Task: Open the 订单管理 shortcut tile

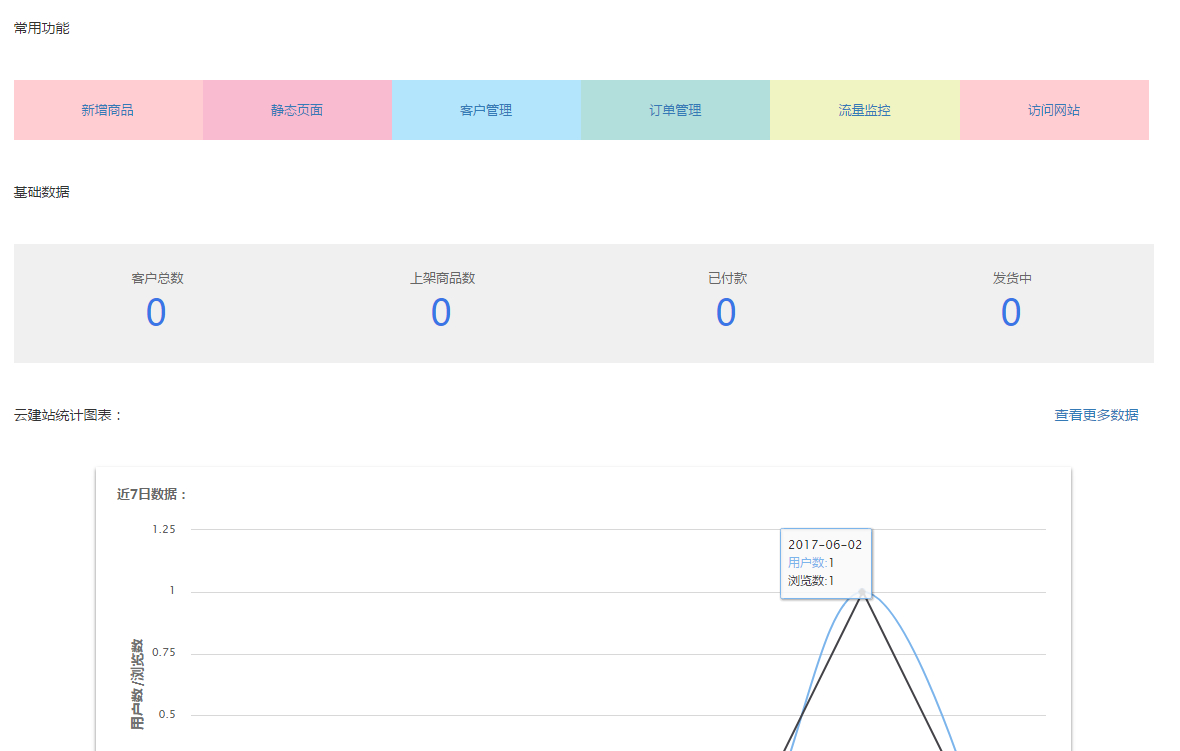Action: pyautogui.click(x=675, y=110)
